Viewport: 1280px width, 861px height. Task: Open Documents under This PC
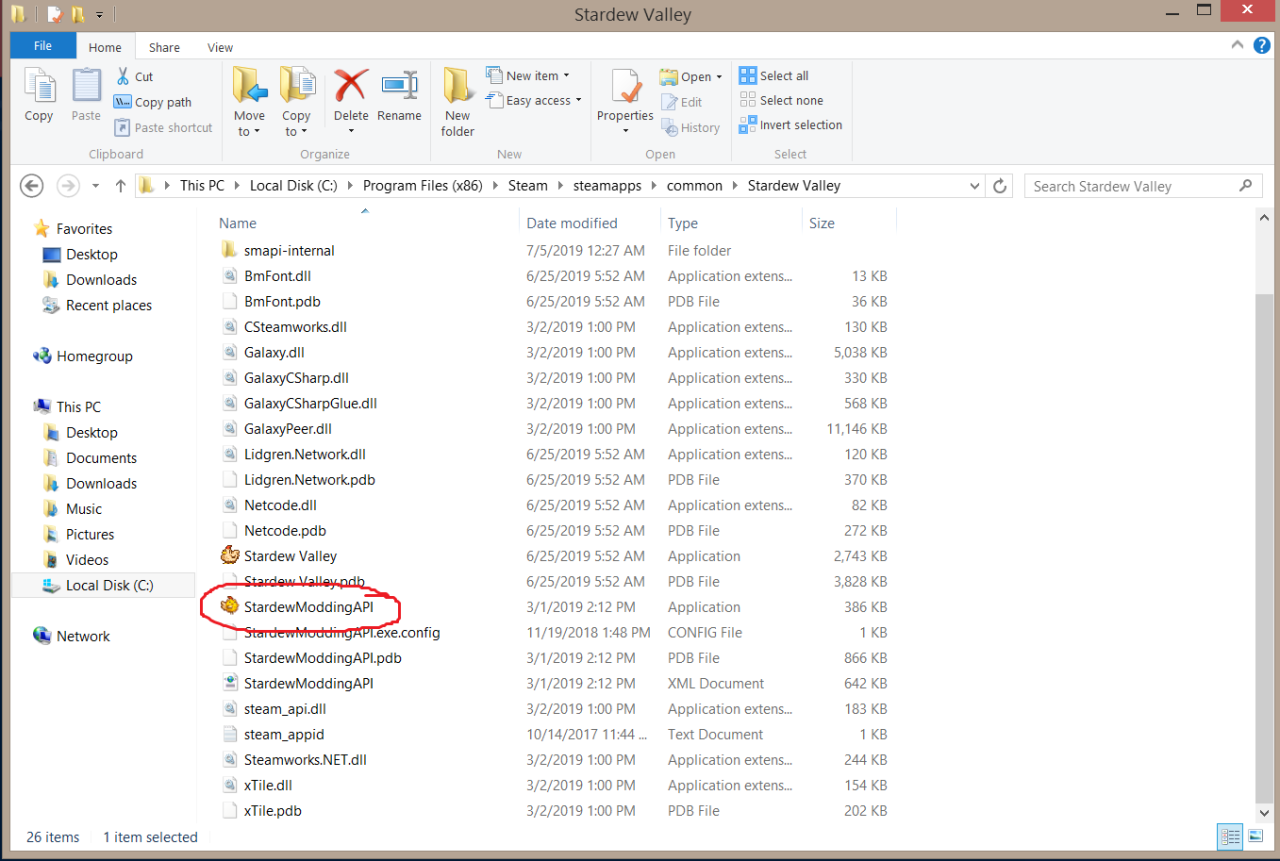point(101,458)
